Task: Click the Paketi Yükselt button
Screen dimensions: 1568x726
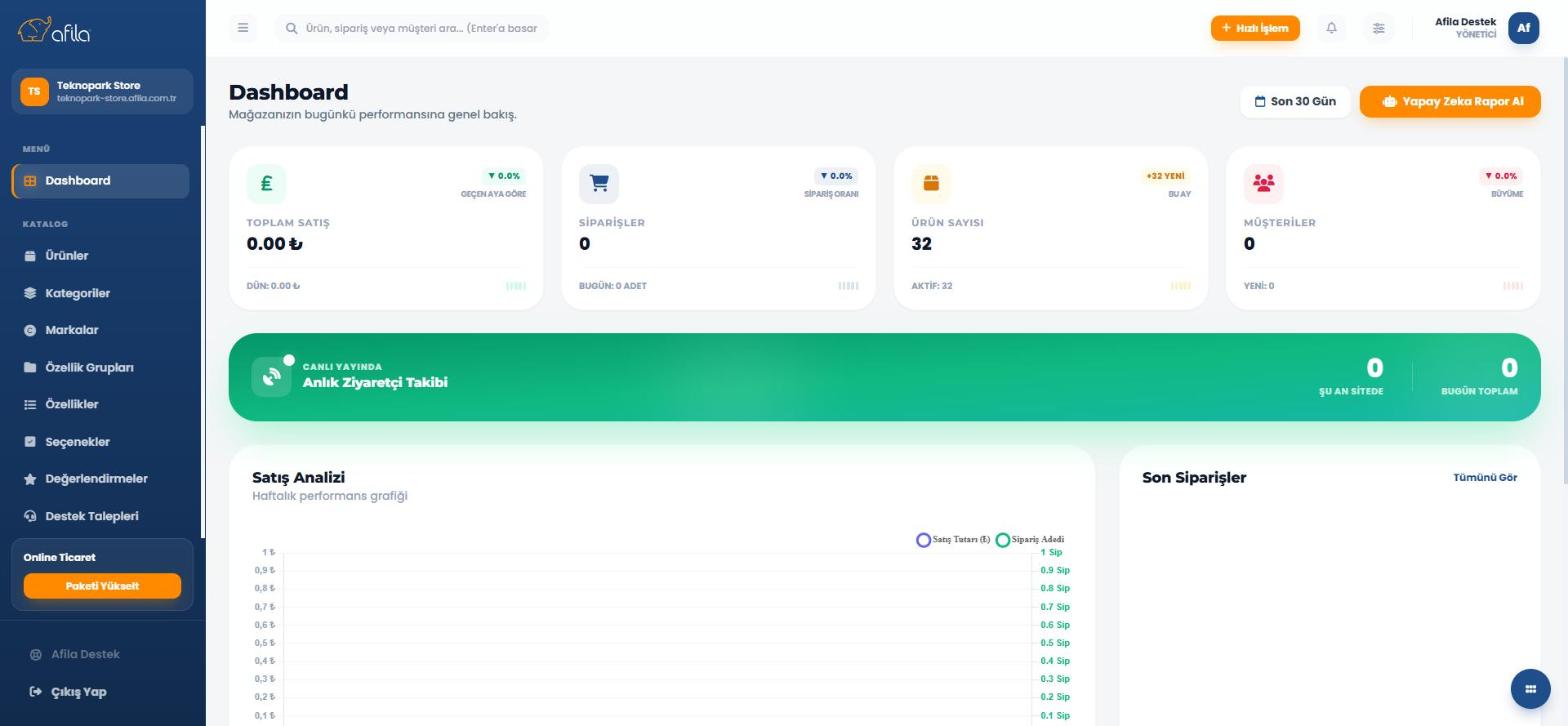Action: point(102,586)
